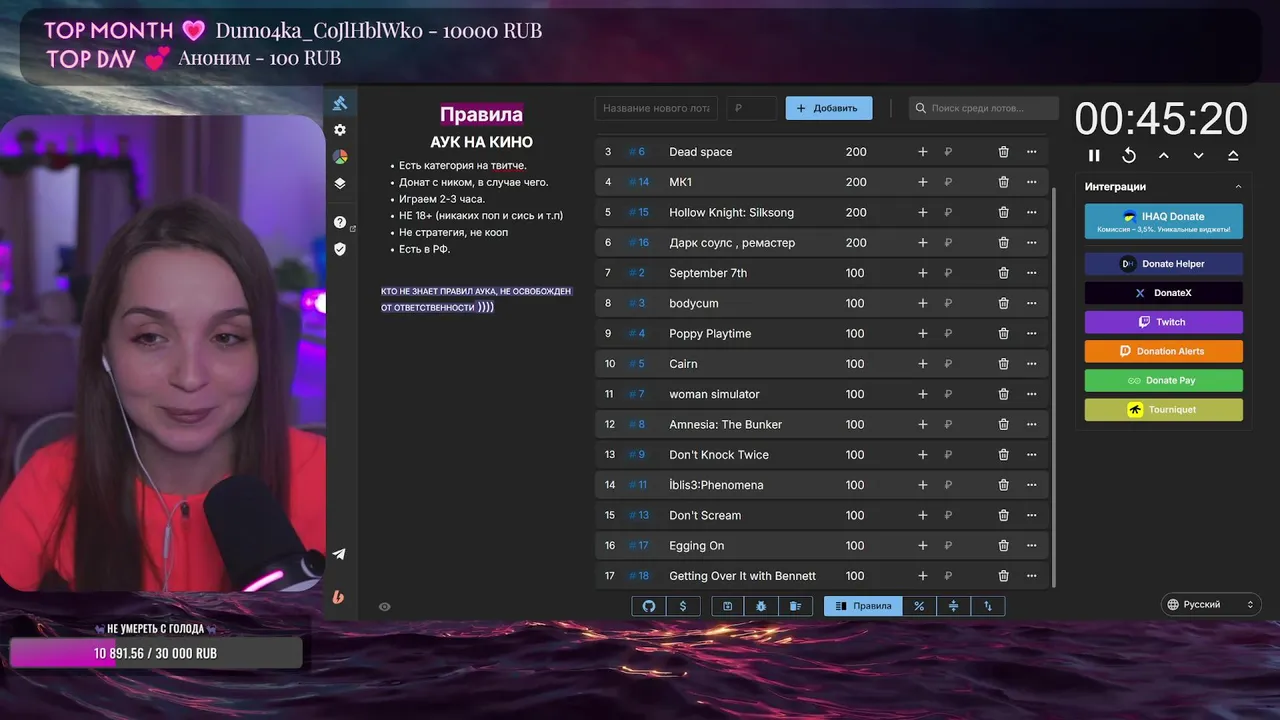Open the help question mark icon
1280x720 pixels.
[340, 222]
